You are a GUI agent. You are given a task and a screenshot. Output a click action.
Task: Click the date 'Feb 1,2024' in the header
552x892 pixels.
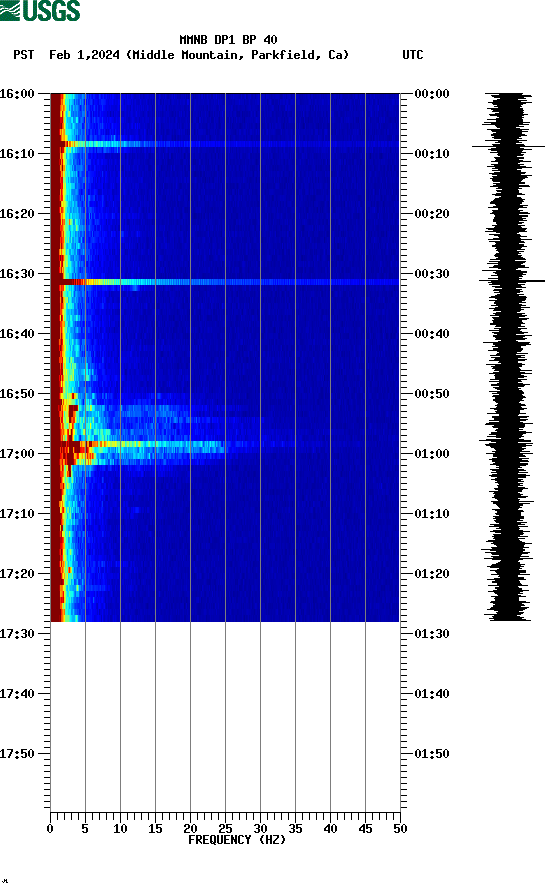point(84,55)
